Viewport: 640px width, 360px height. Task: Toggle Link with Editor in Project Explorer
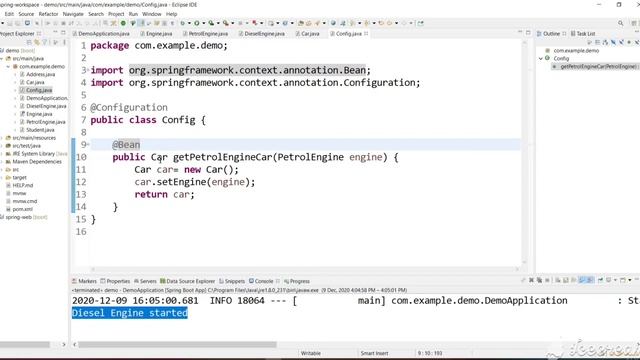pos(37,42)
